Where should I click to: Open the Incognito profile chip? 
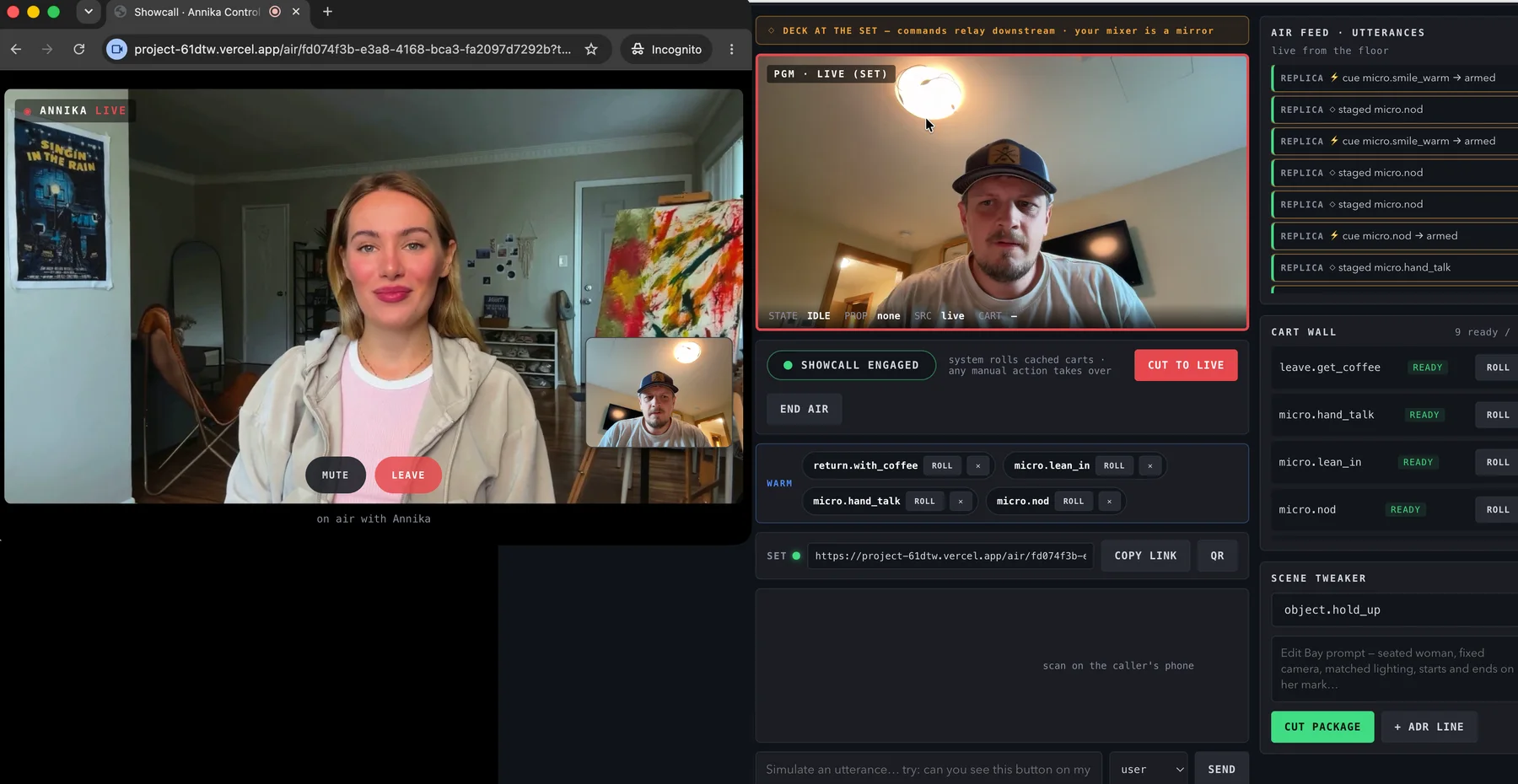pyautogui.click(x=666, y=49)
